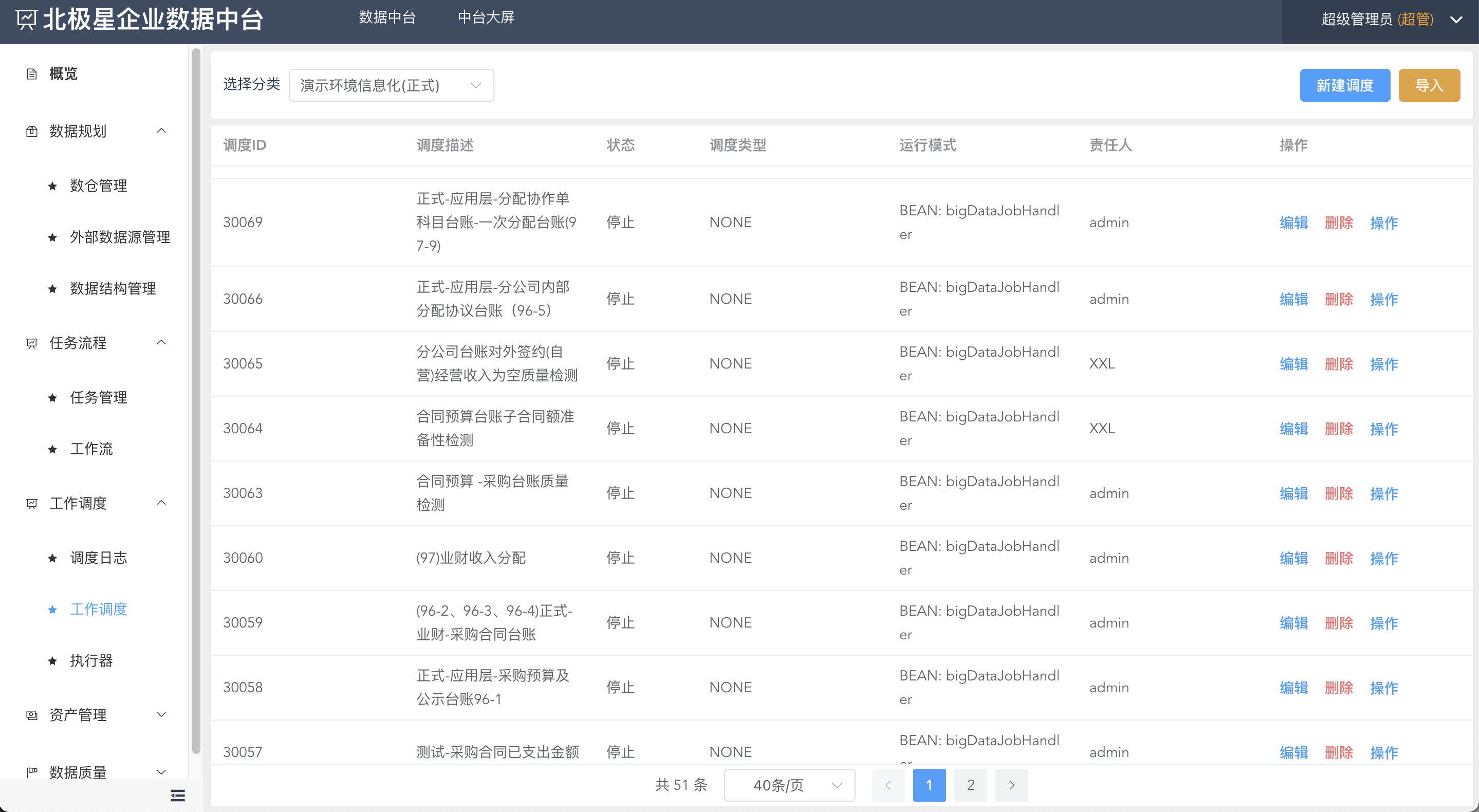This screenshot has height=812, width=1479.
Task: Select the 数据中台 nav item
Action: pyautogui.click(x=387, y=18)
